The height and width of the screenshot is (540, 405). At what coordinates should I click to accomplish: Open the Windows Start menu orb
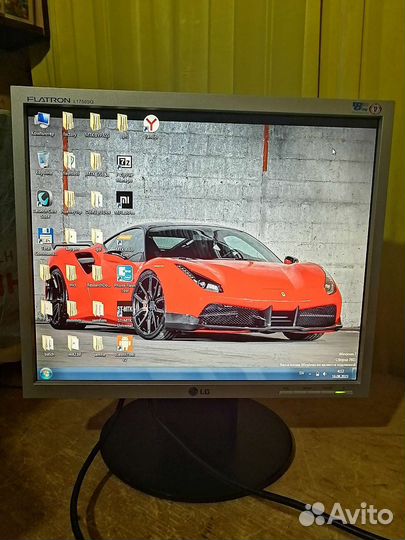click(x=45, y=373)
